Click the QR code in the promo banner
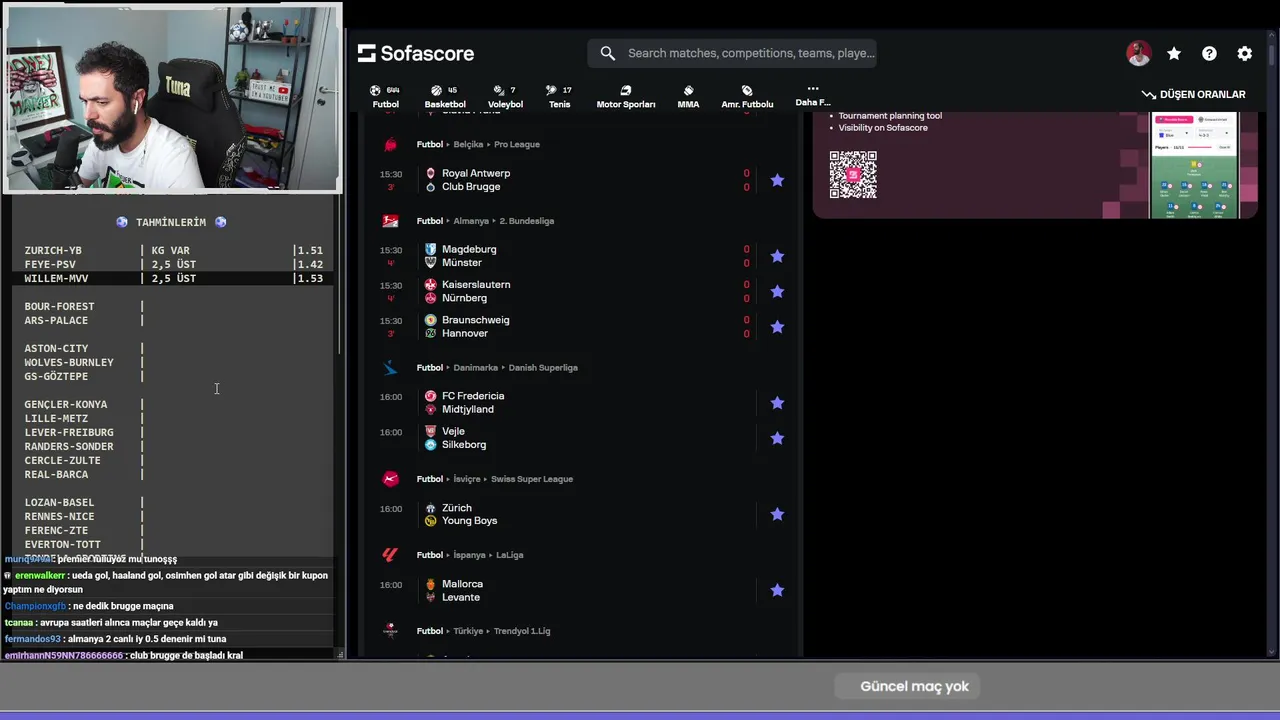The image size is (1280, 720). (853, 175)
